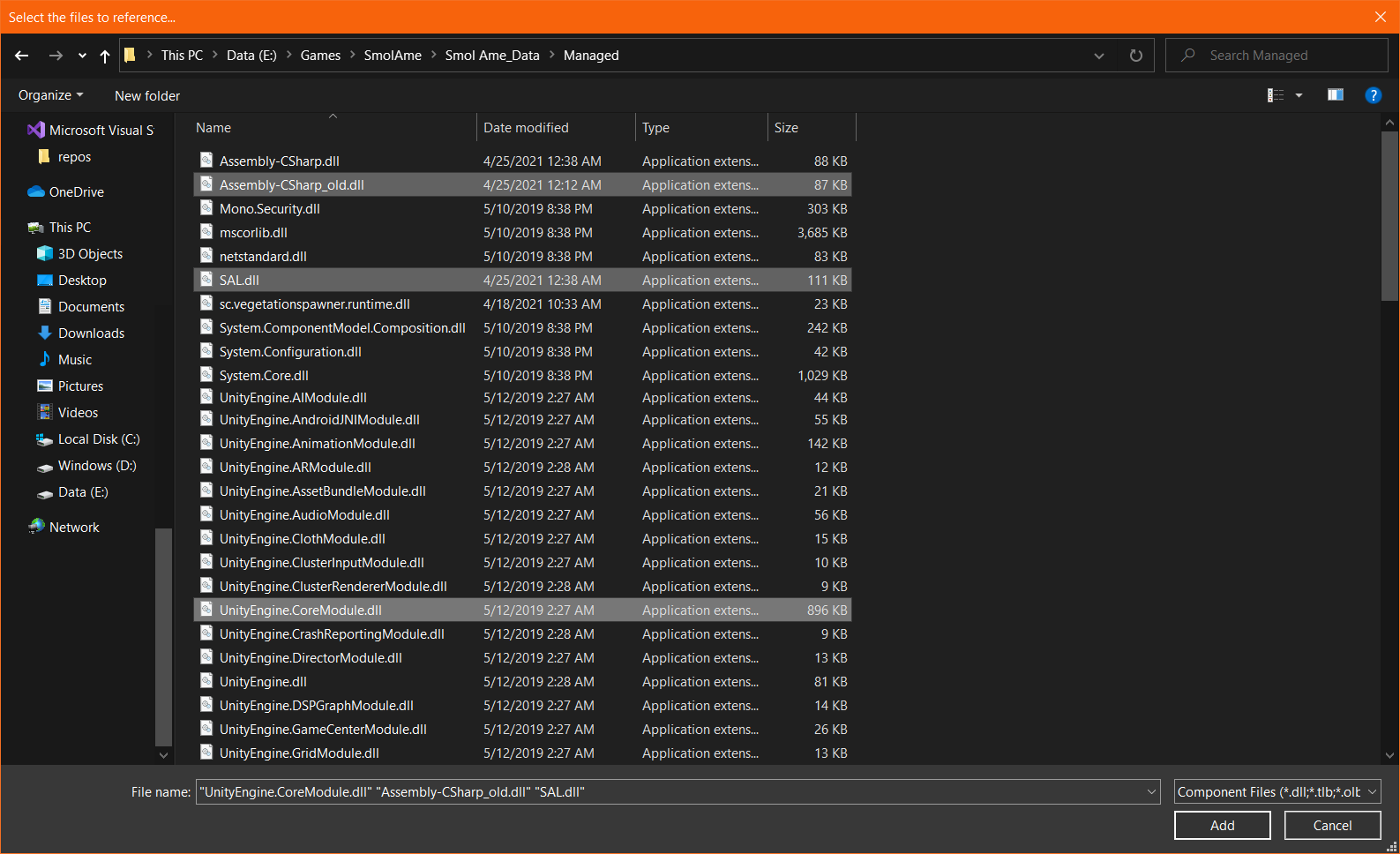This screenshot has width=1400, height=854.
Task: Select Network in the navigation pane
Action: tap(64, 527)
